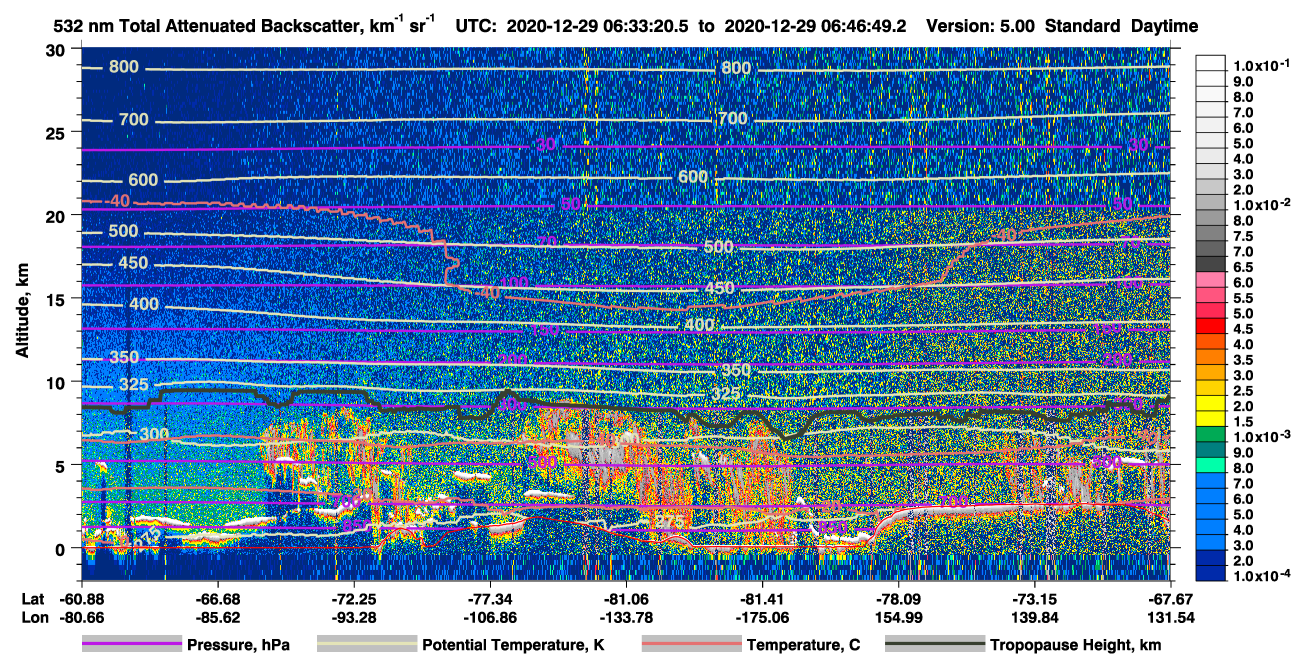Click longitude value "-85.62"
The height and width of the screenshot is (667, 1300).
217,618
